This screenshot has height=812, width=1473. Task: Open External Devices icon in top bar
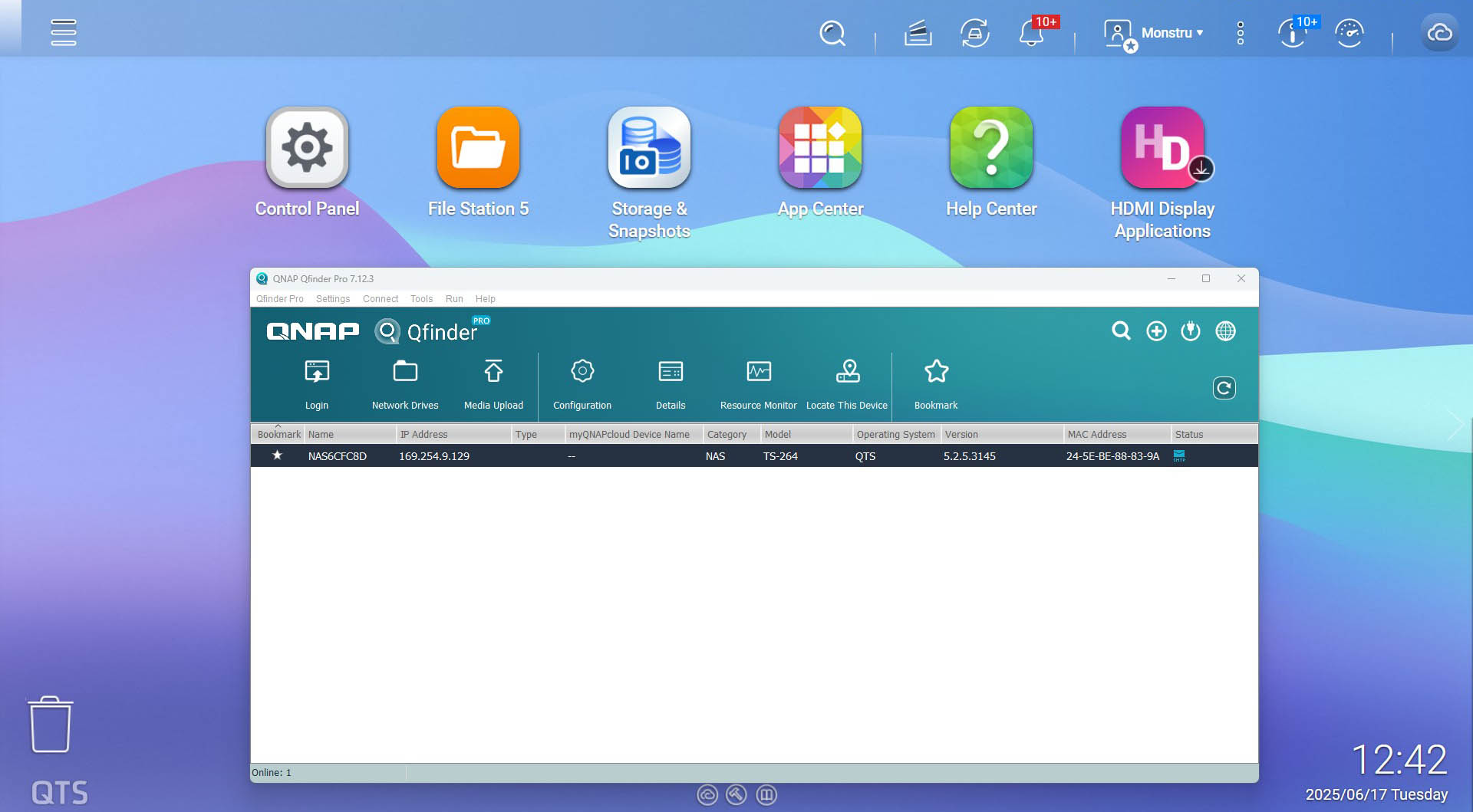(974, 33)
